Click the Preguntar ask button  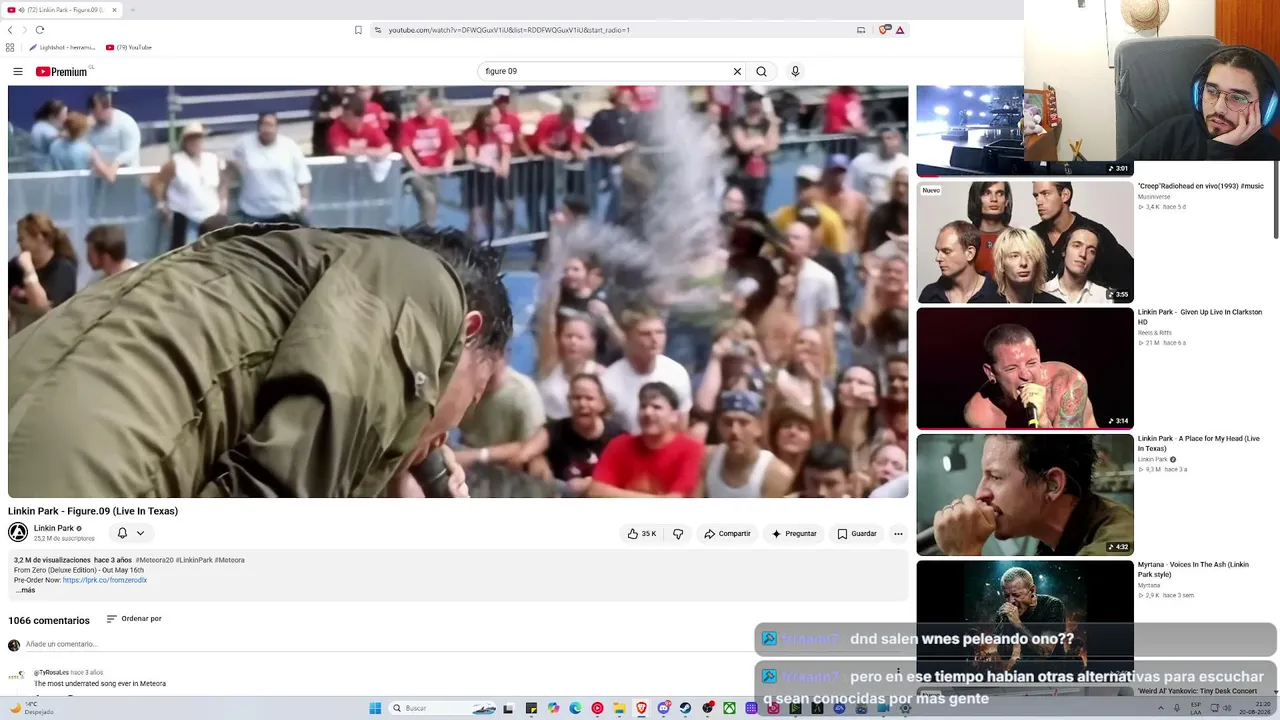pyautogui.click(x=794, y=534)
